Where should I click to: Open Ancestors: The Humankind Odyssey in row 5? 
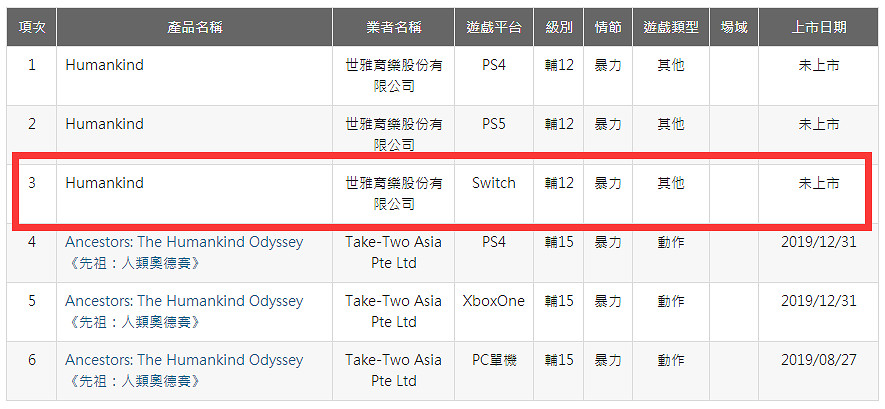coord(183,301)
